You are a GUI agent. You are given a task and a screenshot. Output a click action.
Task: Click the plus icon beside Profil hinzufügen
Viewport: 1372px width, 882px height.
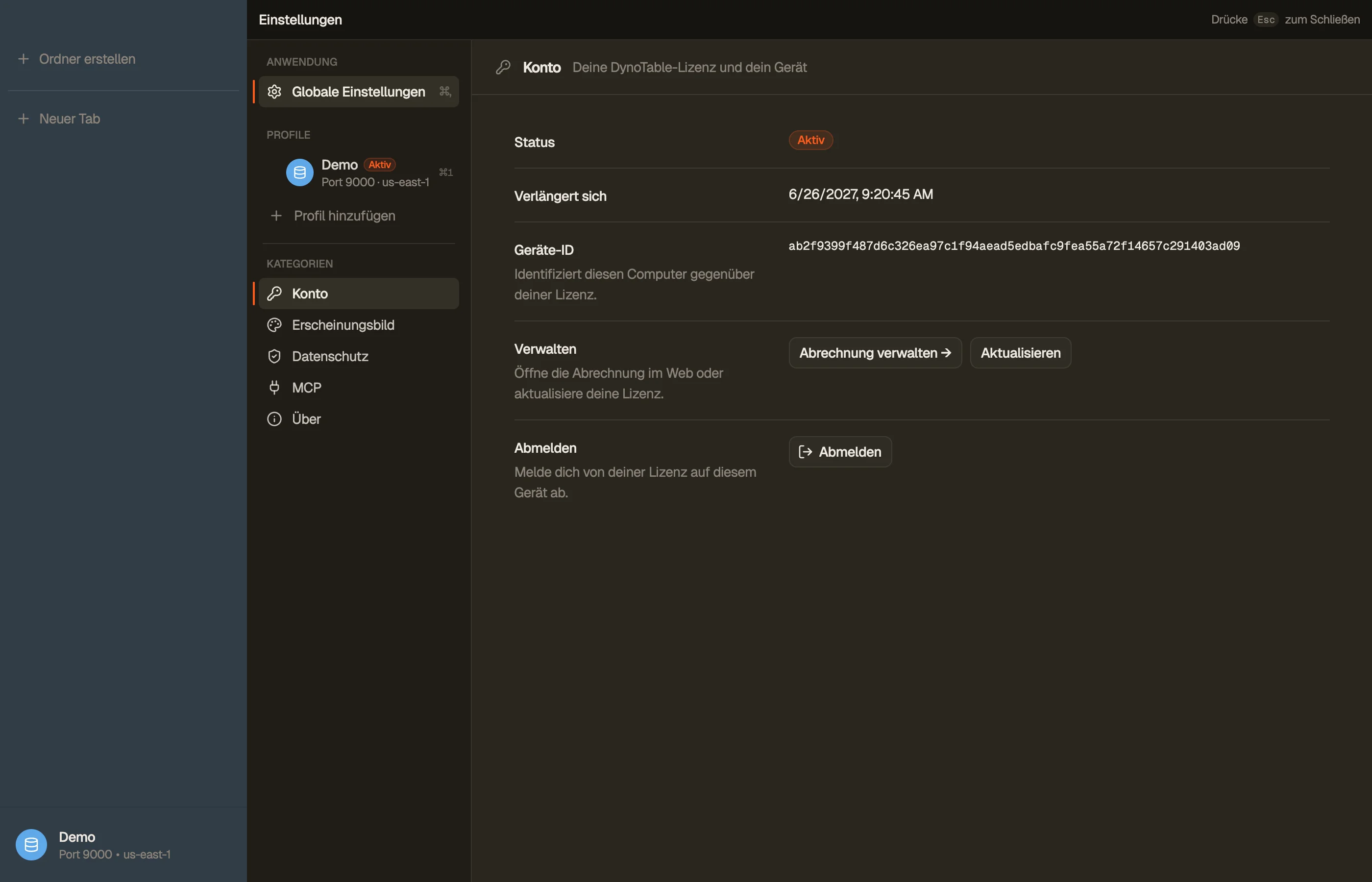tap(276, 216)
